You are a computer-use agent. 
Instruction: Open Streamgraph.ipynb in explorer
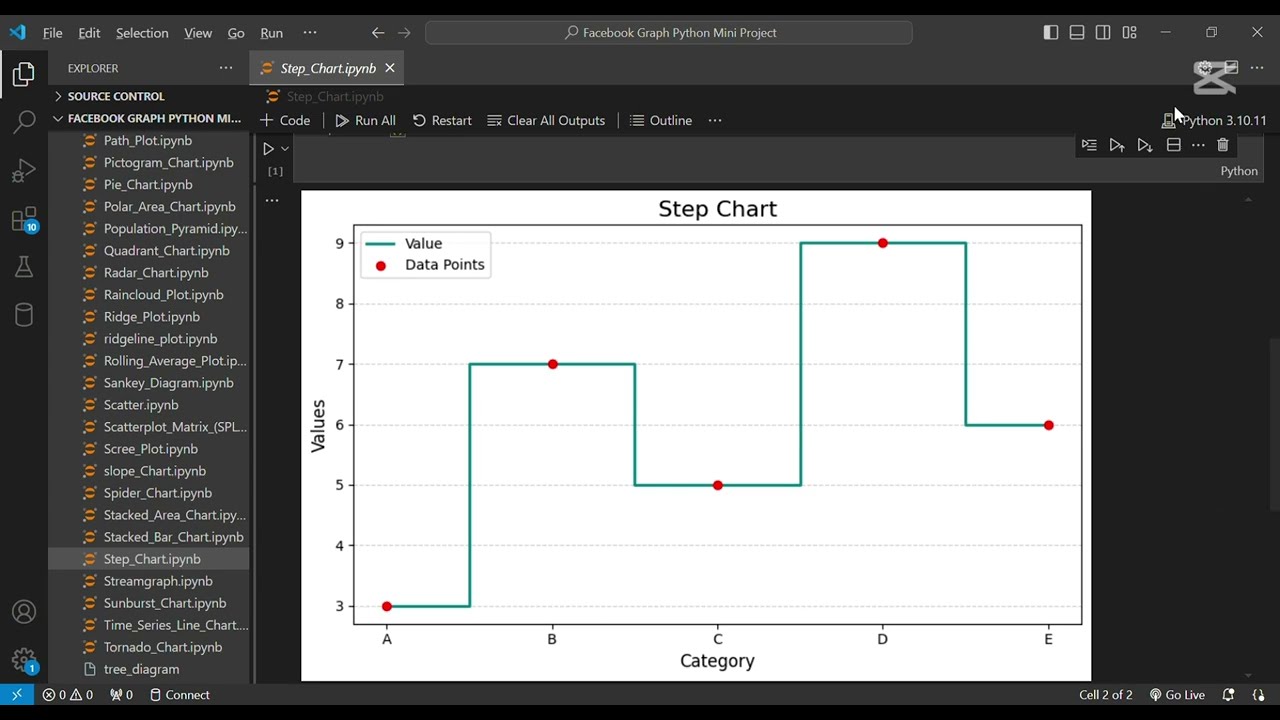click(x=158, y=581)
